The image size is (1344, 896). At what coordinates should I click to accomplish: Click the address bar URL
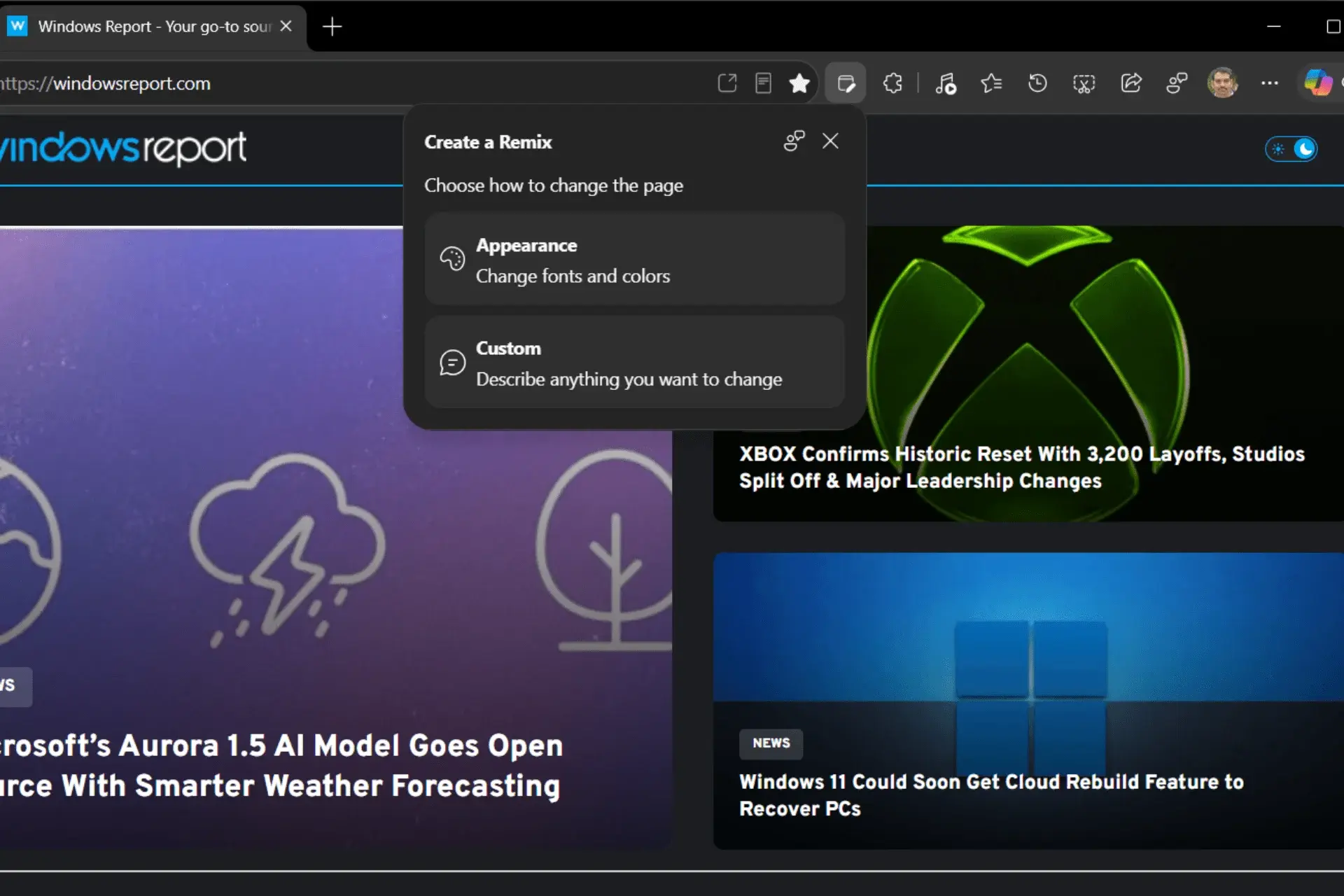105,83
